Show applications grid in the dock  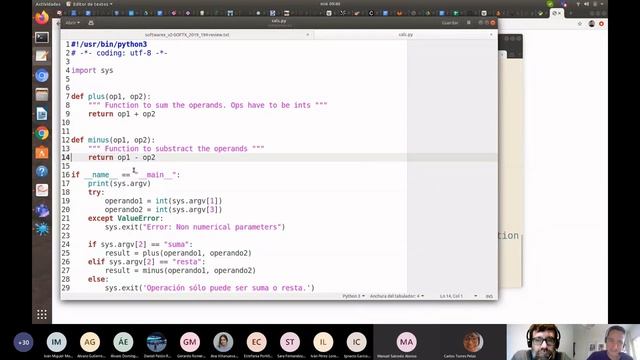[42, 314]
